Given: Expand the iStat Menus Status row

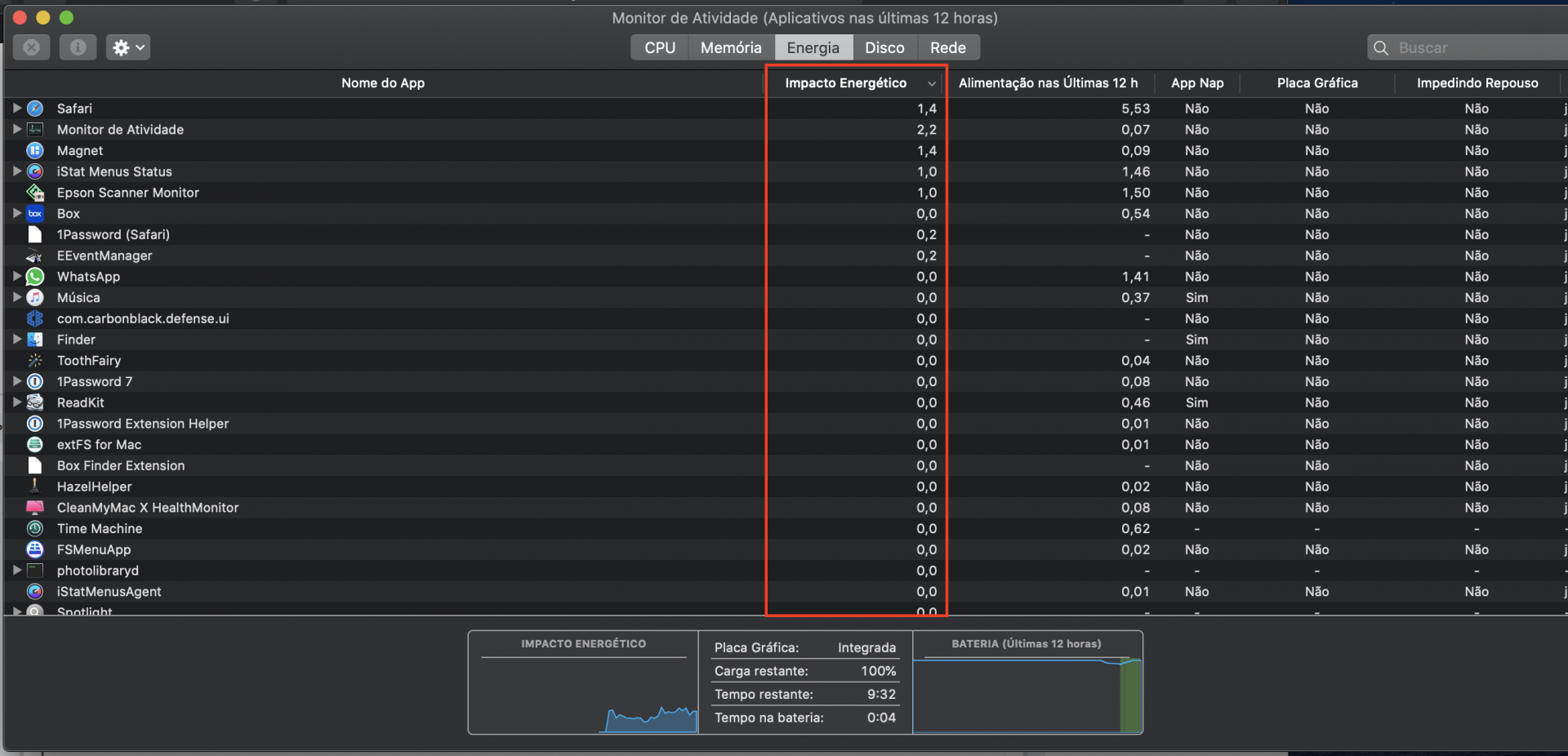Looking at the screenshot, I should [16, 171].
